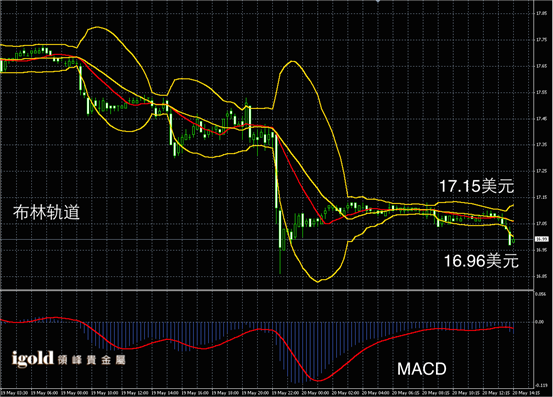Click the lowest point of the red MACD line
This screenshot has height=397, width=553.
pos(318,381)
